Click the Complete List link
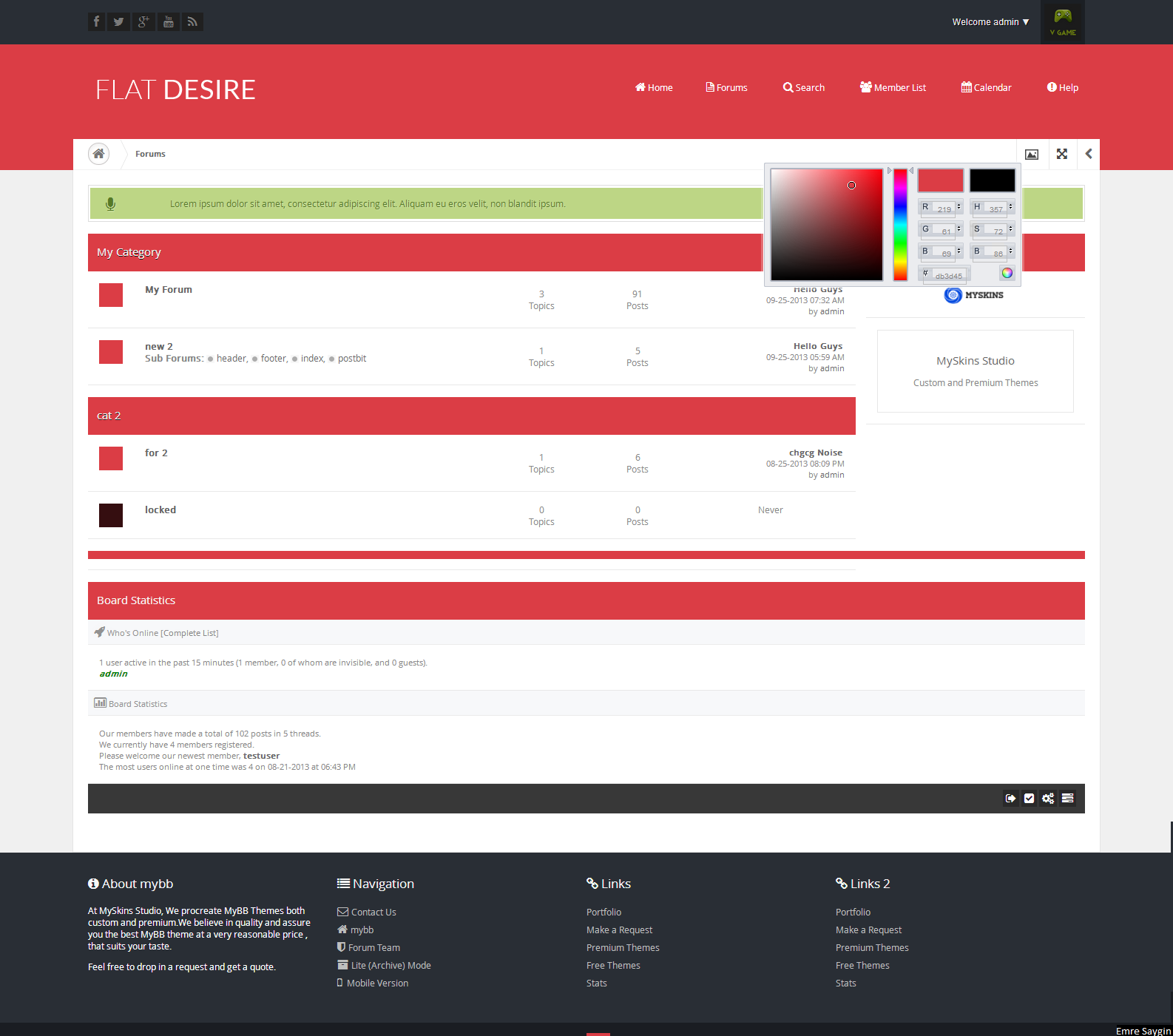Image resolution: width=1173 pixels, height=1036 pixels. [189, 633]
